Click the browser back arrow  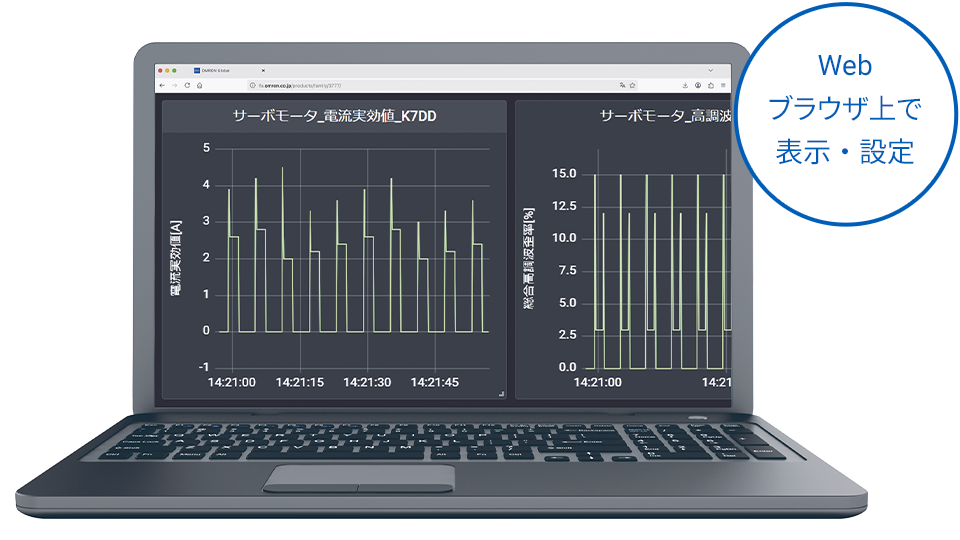163,86
